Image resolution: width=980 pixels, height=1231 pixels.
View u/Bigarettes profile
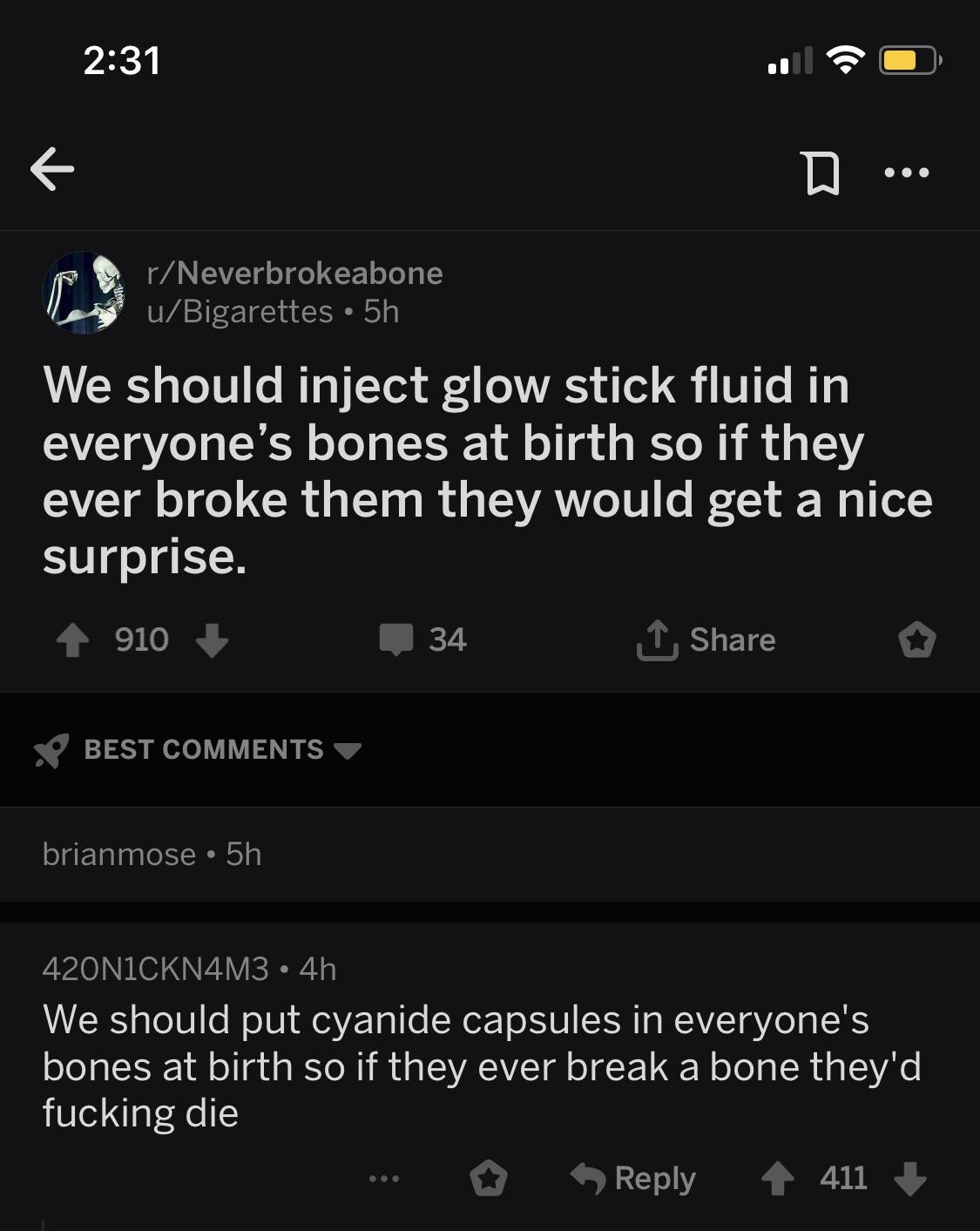pos(240,311)
